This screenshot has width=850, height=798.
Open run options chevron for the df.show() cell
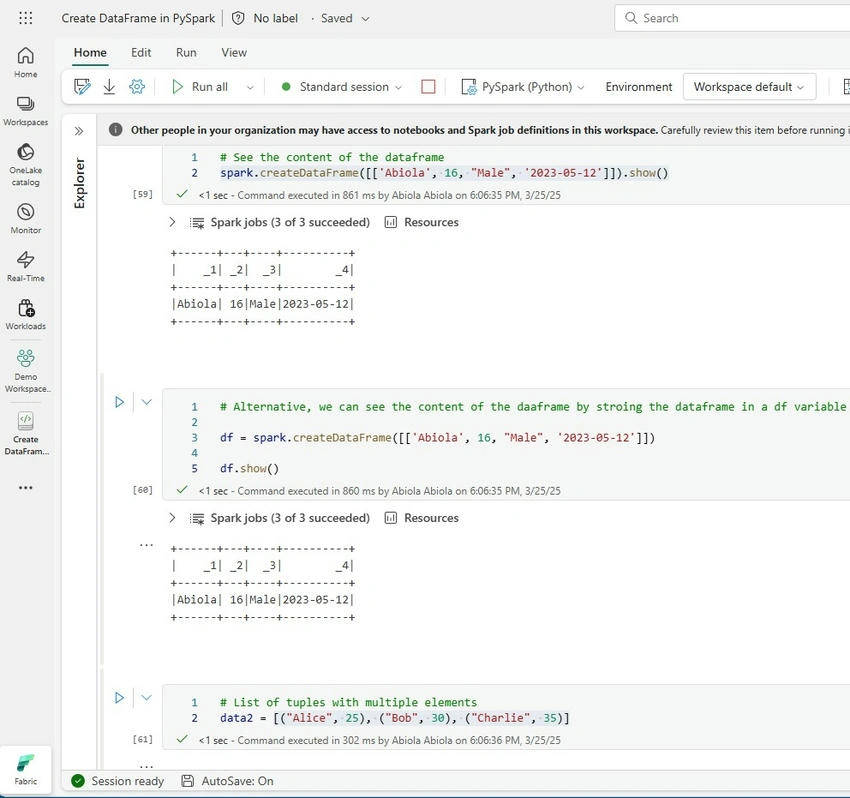pos(146,402)
